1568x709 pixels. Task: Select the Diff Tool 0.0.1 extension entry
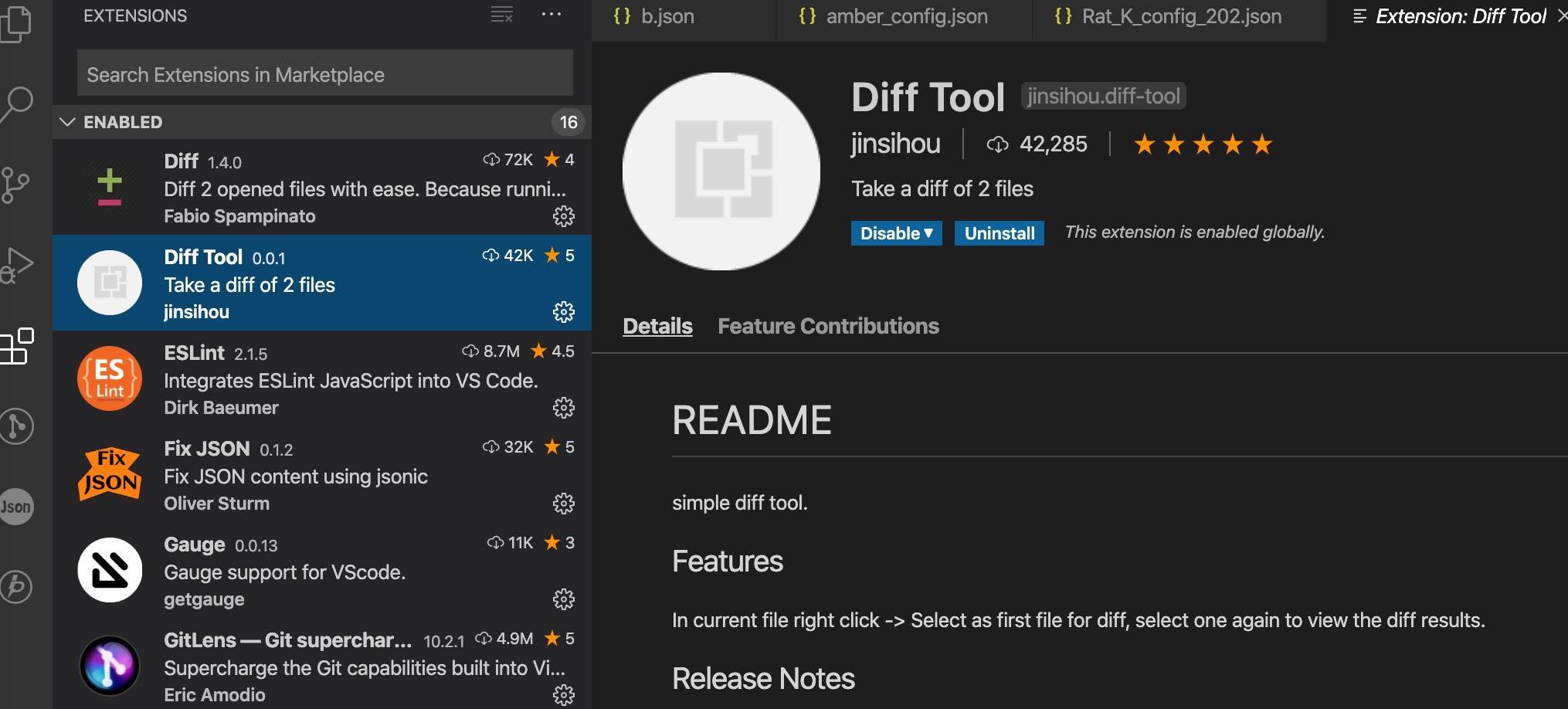[322, 283]
